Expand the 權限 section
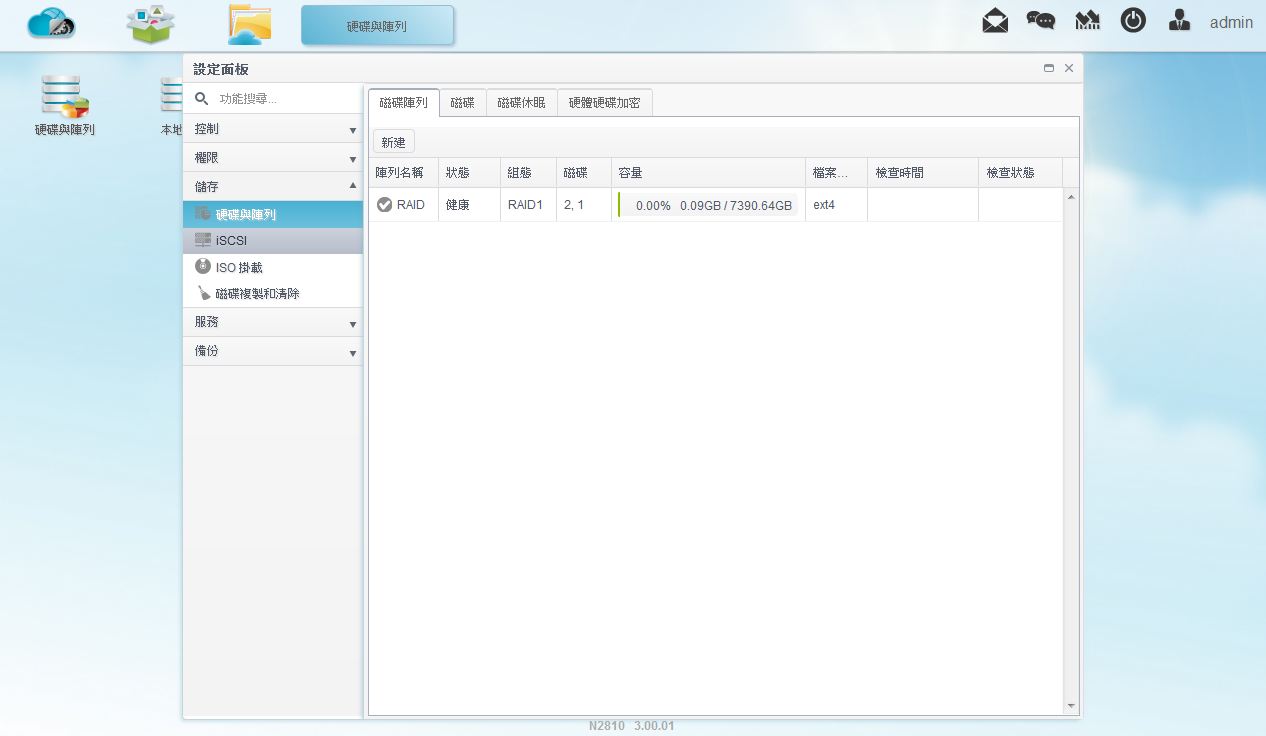Image resolution: width=1266 pixels, height=736 pixels. [x=272, y=158]
